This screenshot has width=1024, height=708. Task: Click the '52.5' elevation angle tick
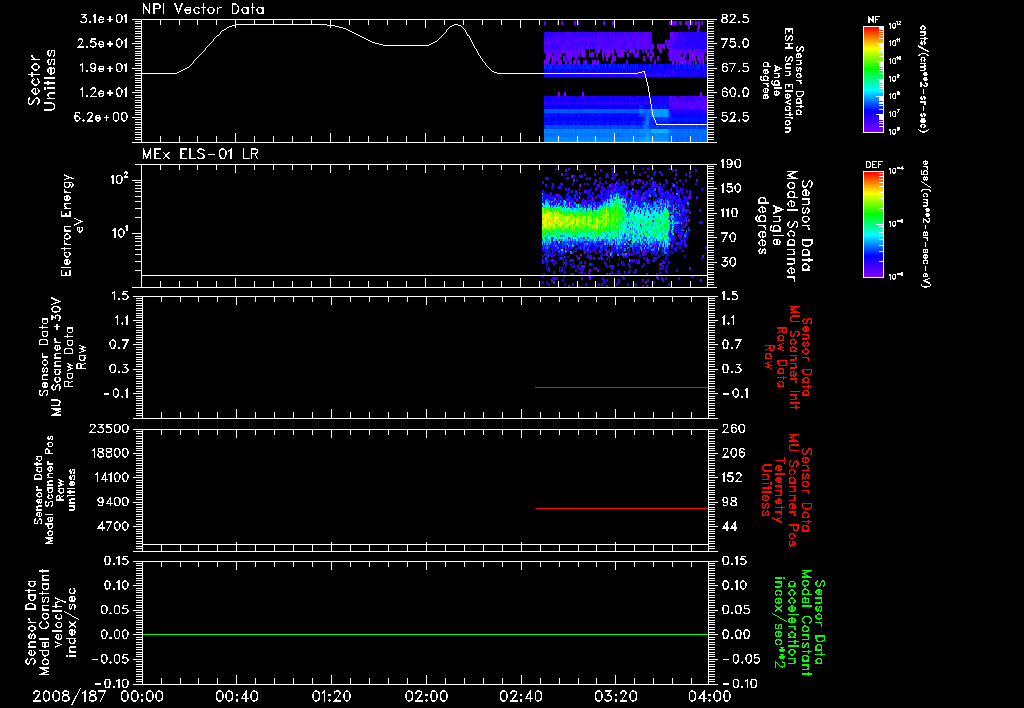(735, 118)
